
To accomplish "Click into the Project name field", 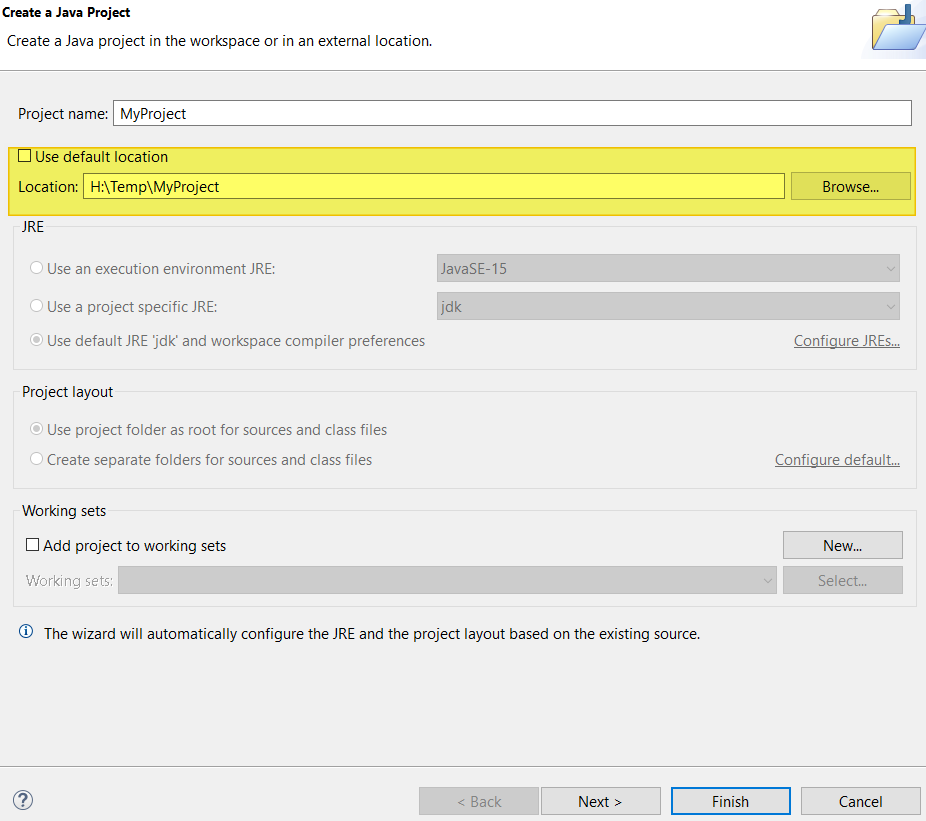I will tap(512, 113).
